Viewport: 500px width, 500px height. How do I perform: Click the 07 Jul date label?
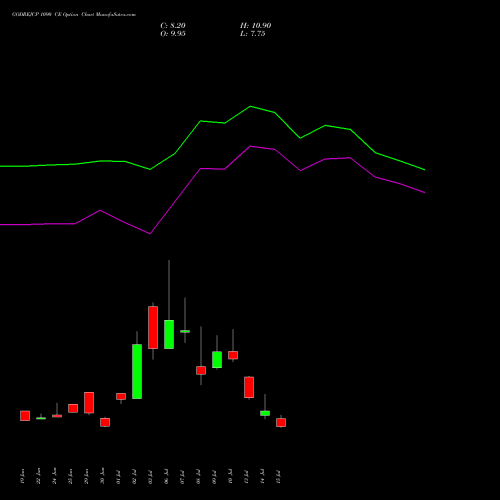point(182,477)
